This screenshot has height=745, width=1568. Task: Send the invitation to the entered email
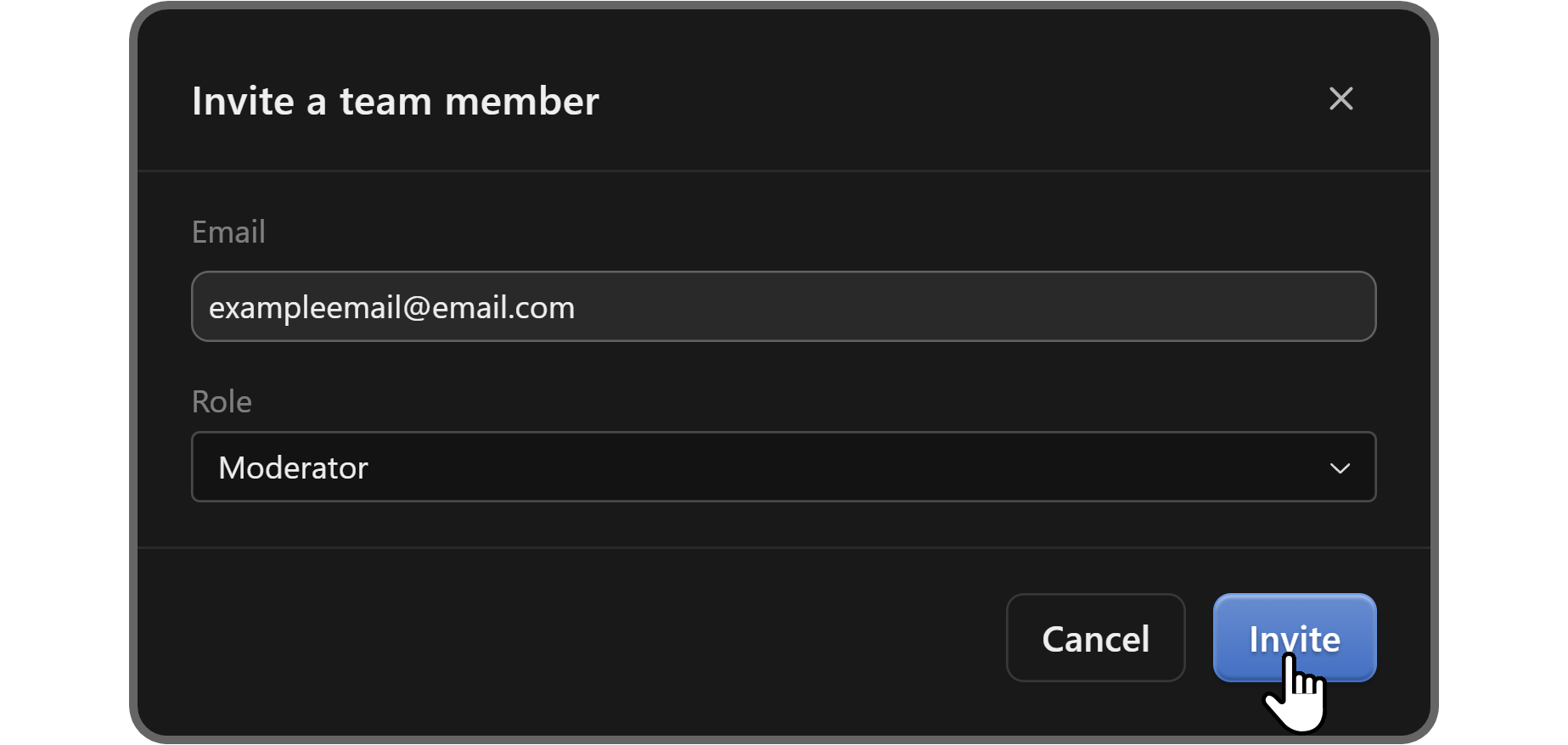click(1294, 637)
